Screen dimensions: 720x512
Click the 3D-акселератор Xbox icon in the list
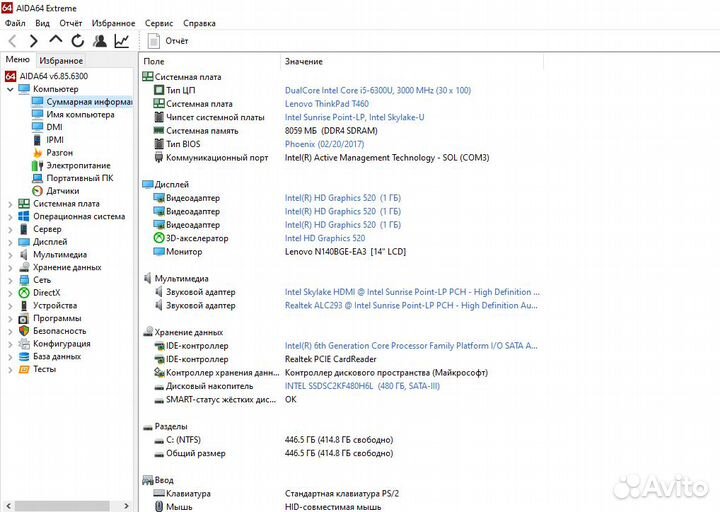159,238
